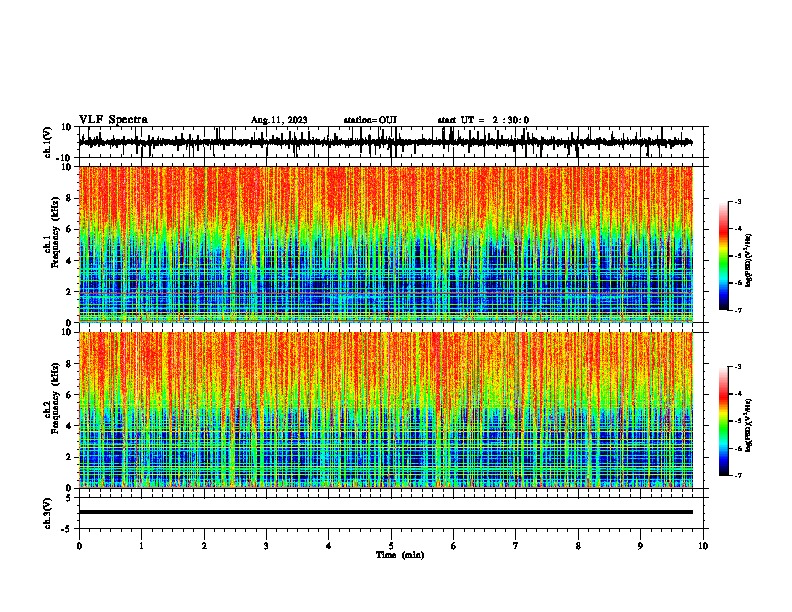Image resolution: width=792 pixels, height=612 pixels.
Task: Click the "2" kHz tick of ch.2 spectrogram
Action: coord(69,457)
